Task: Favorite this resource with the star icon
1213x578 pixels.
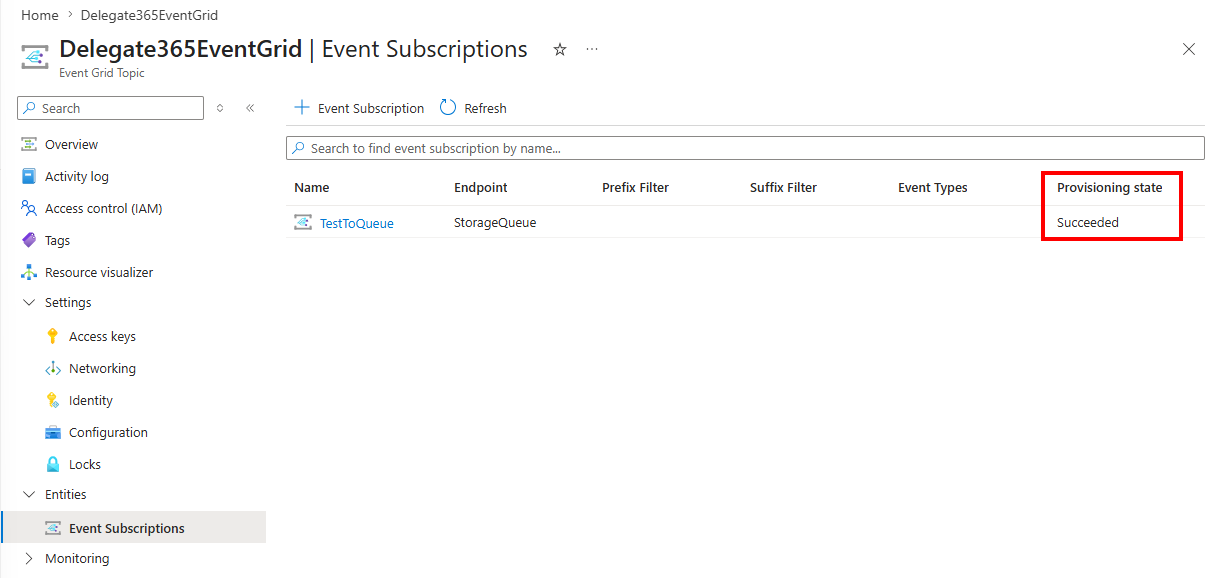Action: click(x=560, y=49)
